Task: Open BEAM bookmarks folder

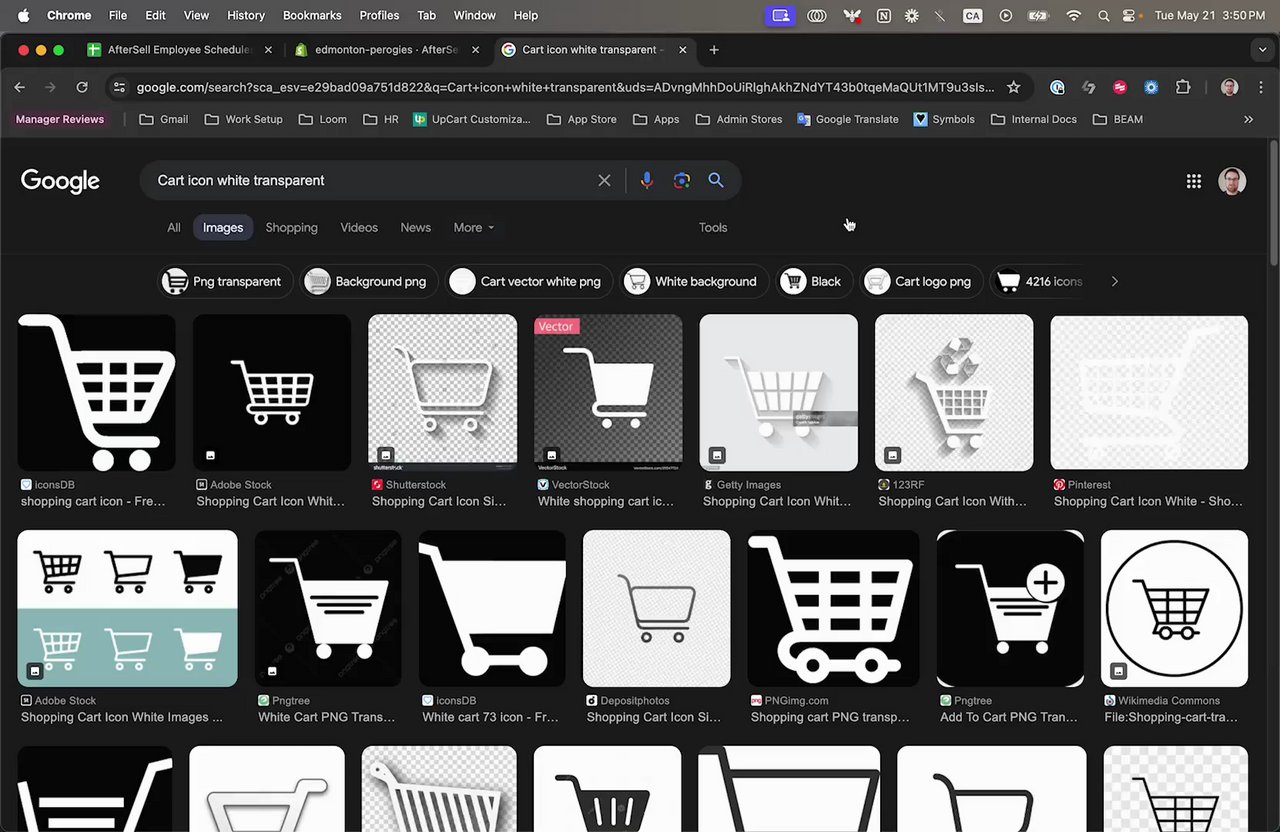Action: point(1118,119)
